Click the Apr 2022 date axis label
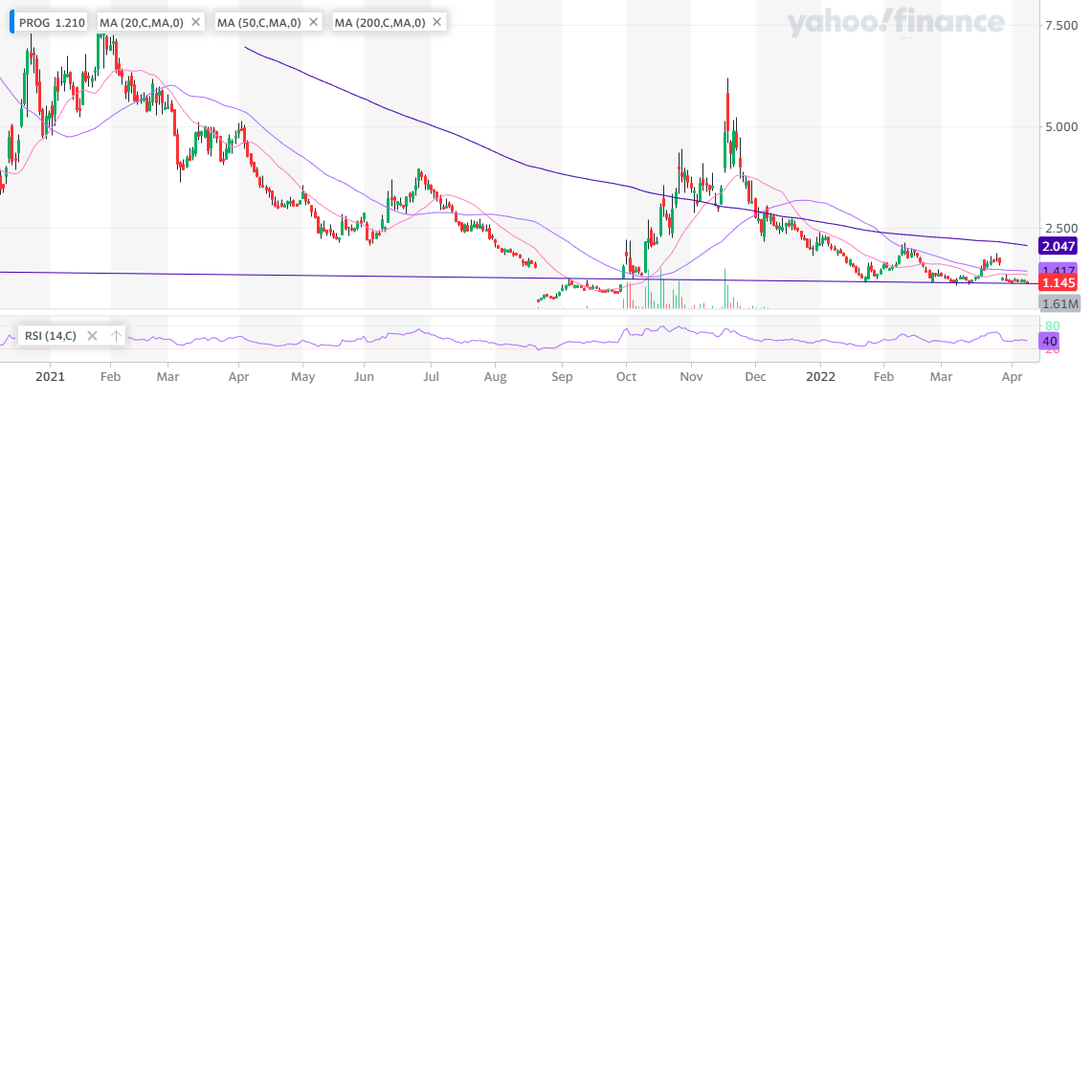This screenshot has height=1092, width=1092. click(x=1012, y=377)
